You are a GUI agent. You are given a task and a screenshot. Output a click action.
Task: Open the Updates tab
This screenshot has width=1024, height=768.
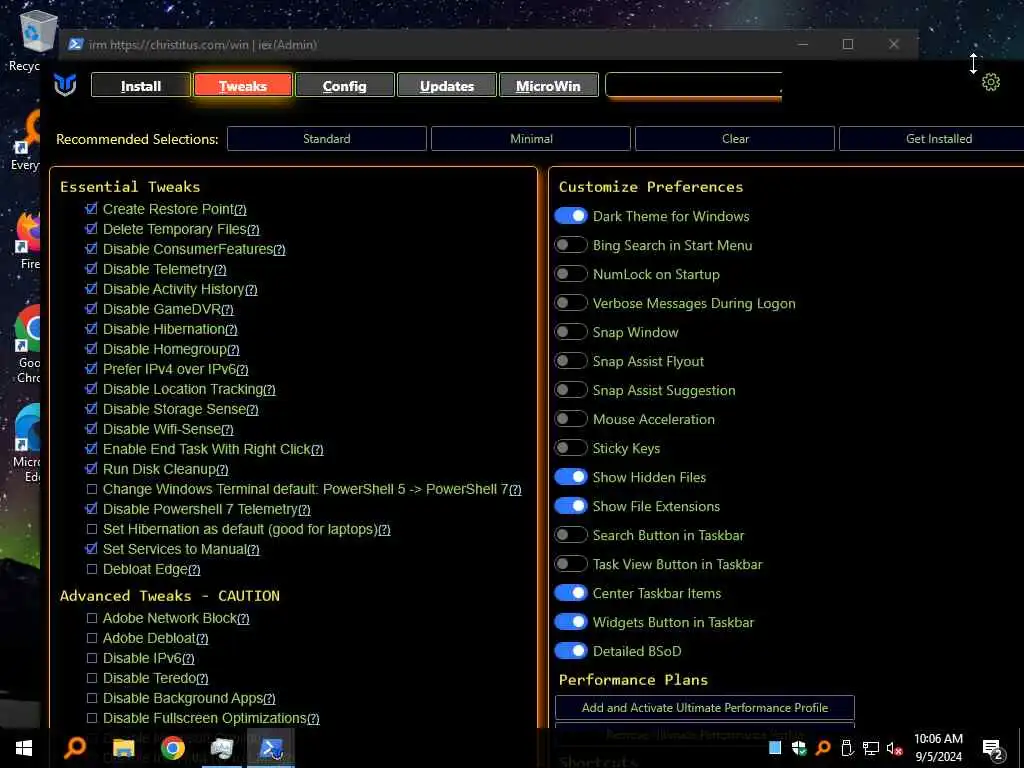pyautogui.click(x=447, y=86)
